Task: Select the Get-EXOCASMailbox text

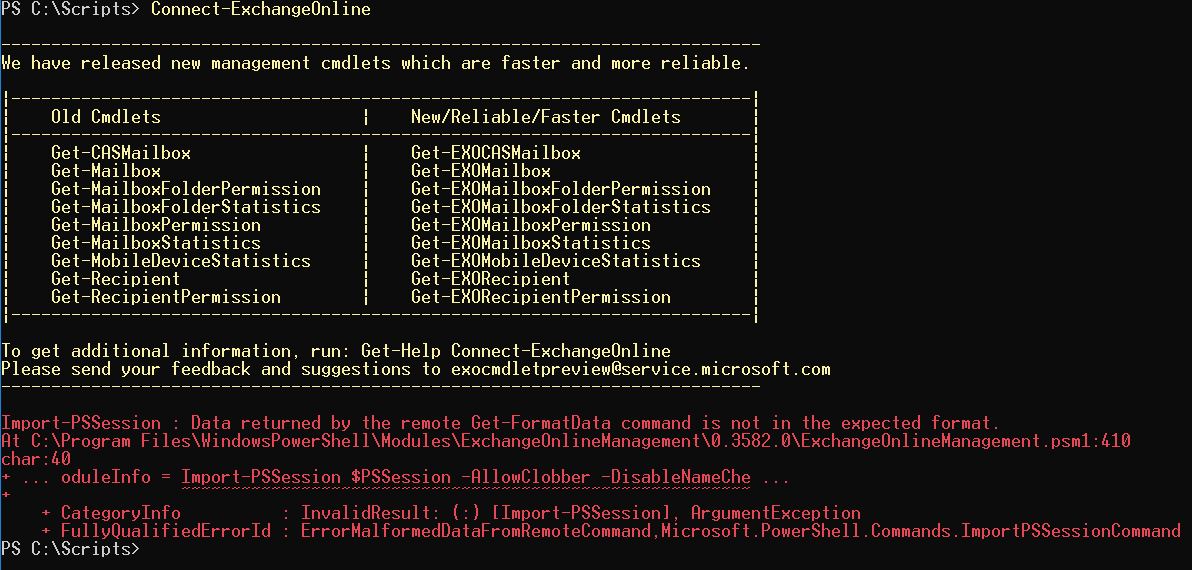Action: 496,153
